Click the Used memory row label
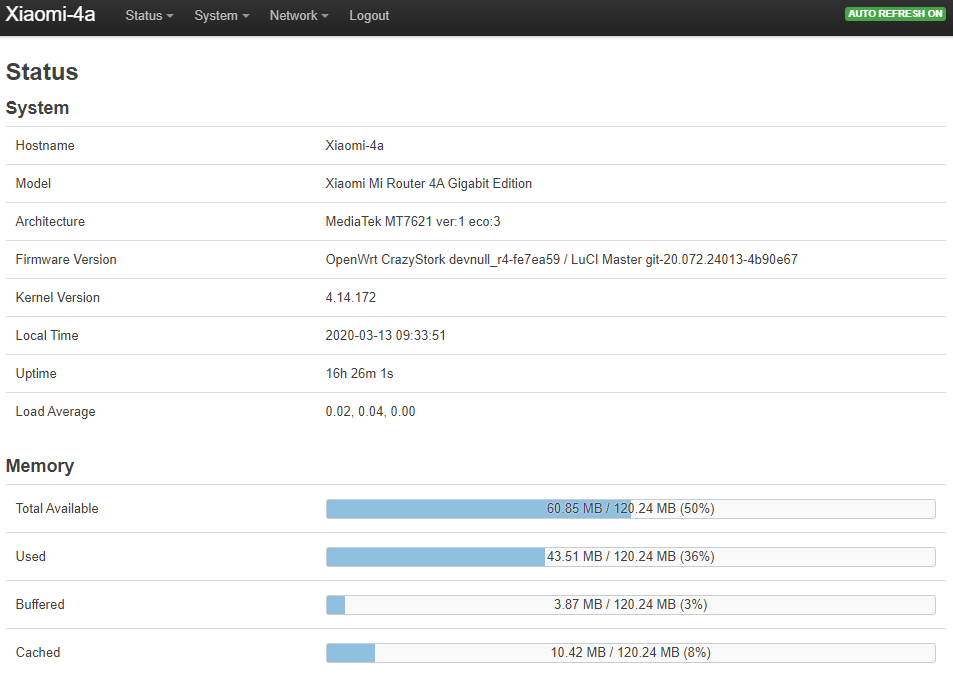 tap(30, 557)
